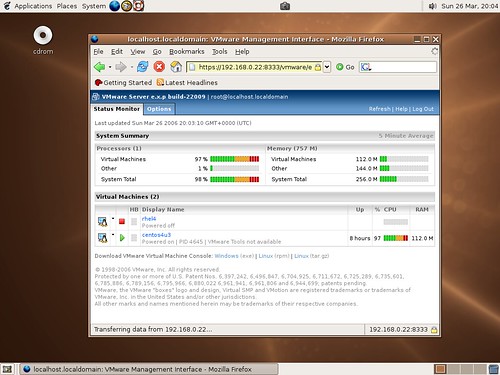Click the Refresh link
The image size is (500, 375).
click(379, 109)
